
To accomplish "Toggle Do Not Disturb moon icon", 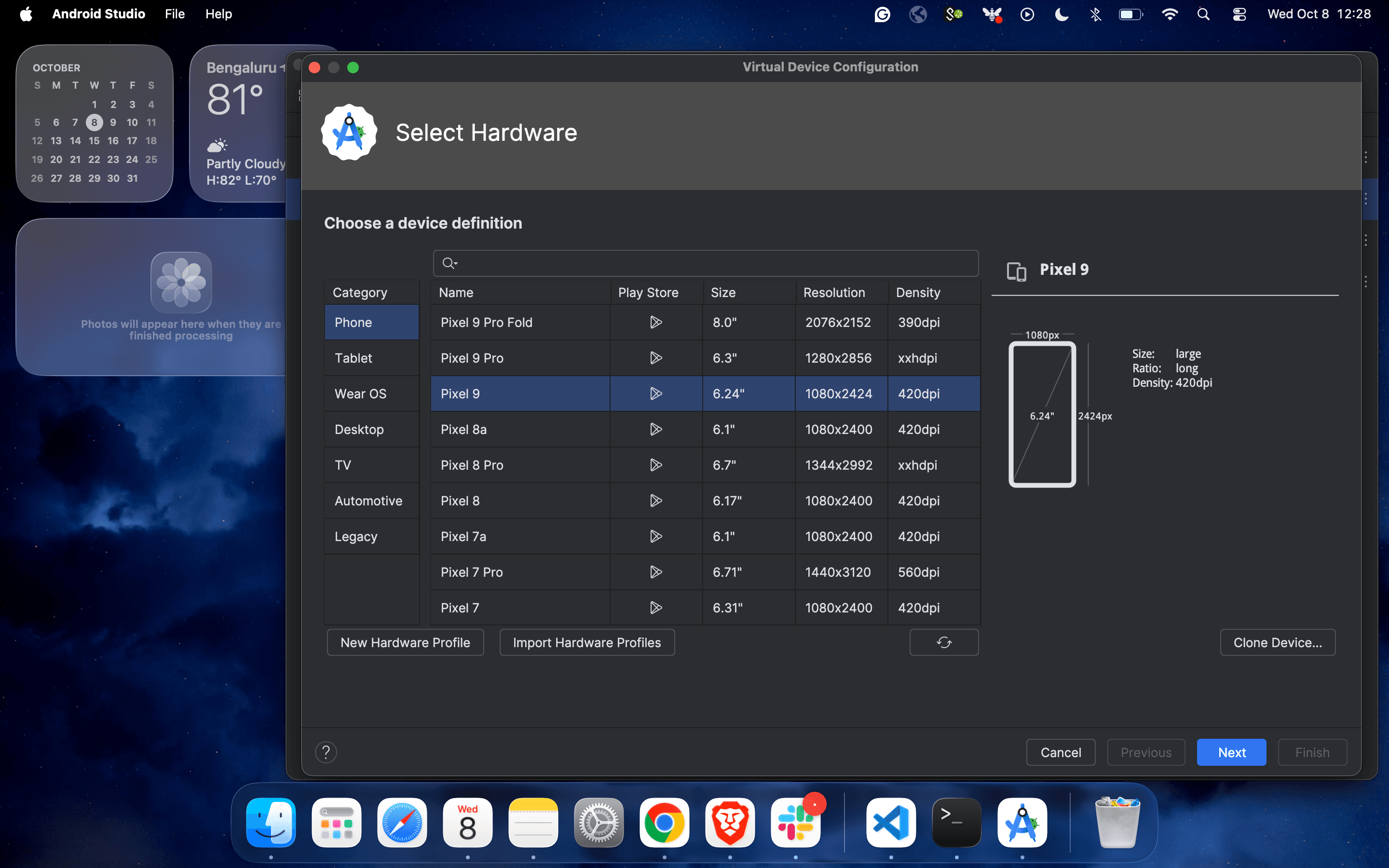I will click(x=1061, y=14).
